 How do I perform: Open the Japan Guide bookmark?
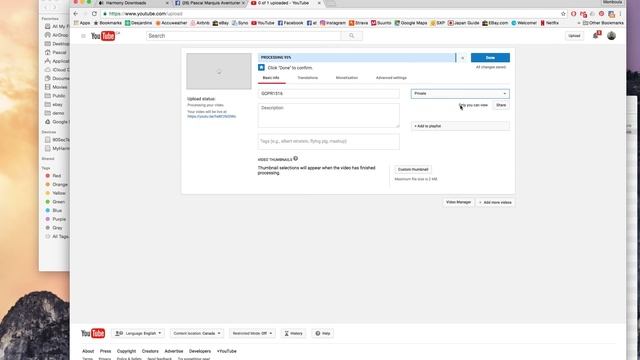tap(464, 23)
